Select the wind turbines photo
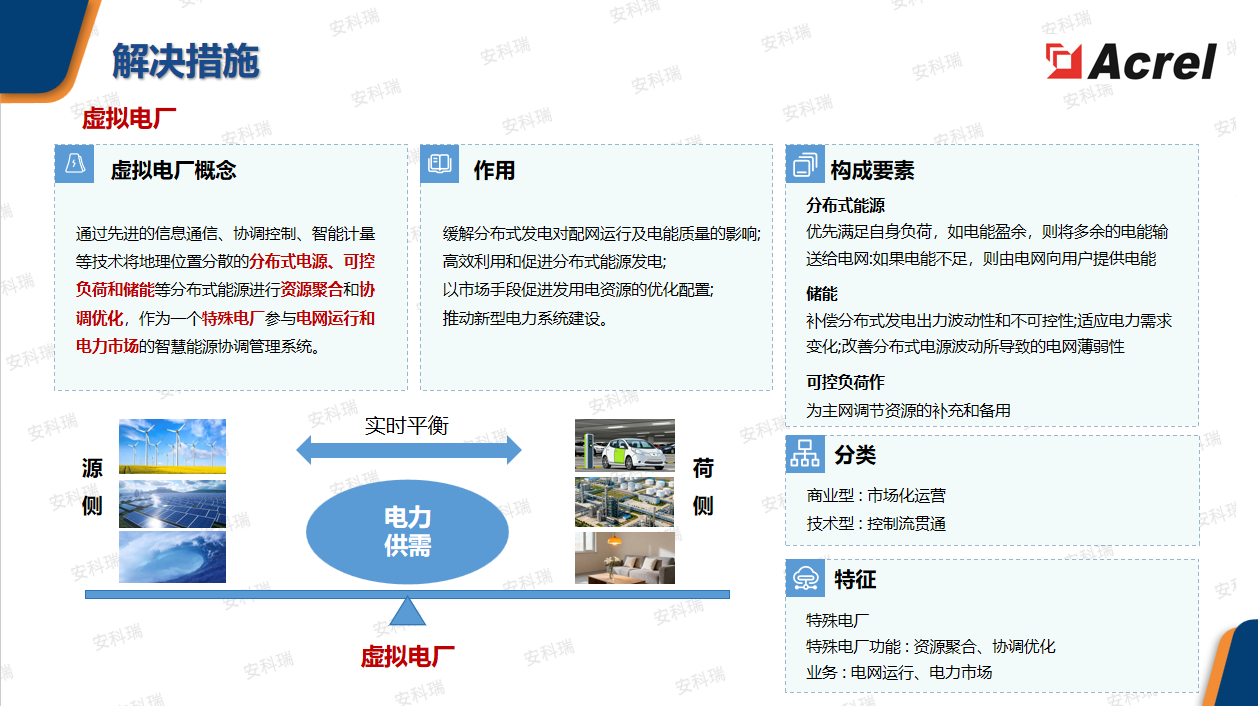Image resolution: width=1258 pixels, height=706 pixels. pyautogui.click(x=172, y=446)
